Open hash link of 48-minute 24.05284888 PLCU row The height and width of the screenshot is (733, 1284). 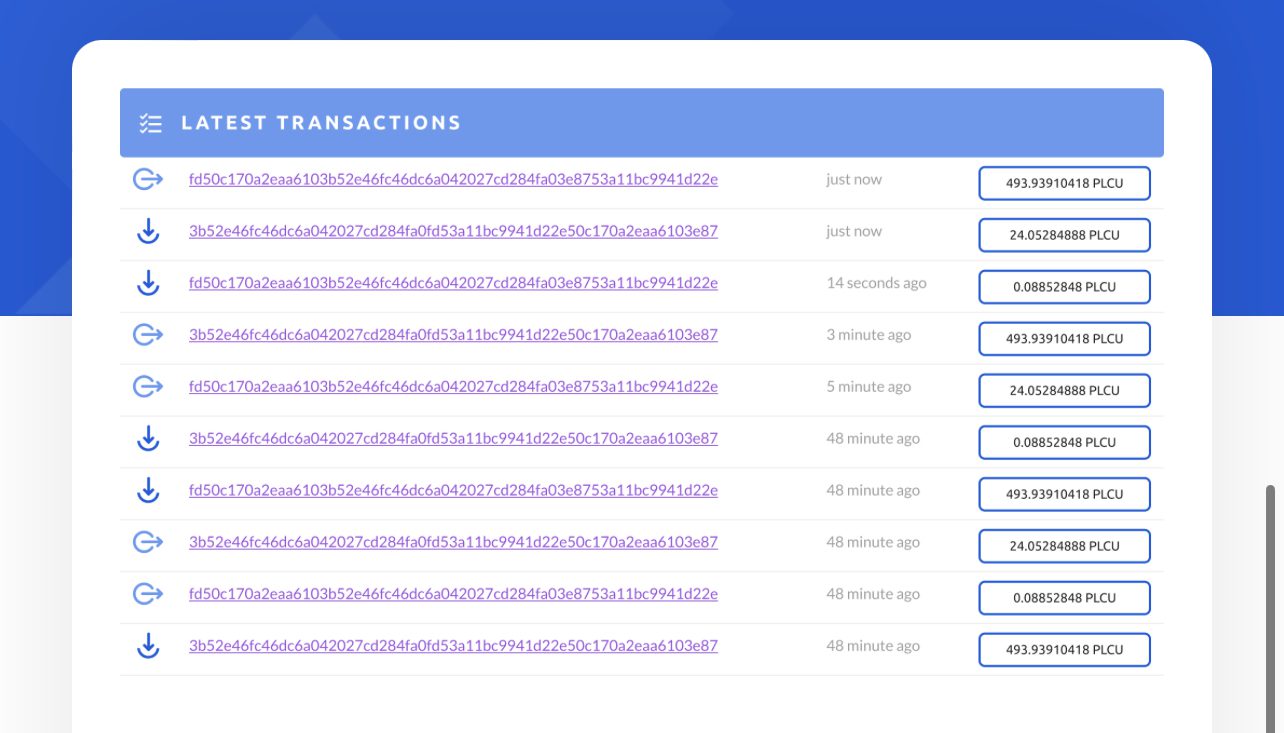click(x=453, y=543)
